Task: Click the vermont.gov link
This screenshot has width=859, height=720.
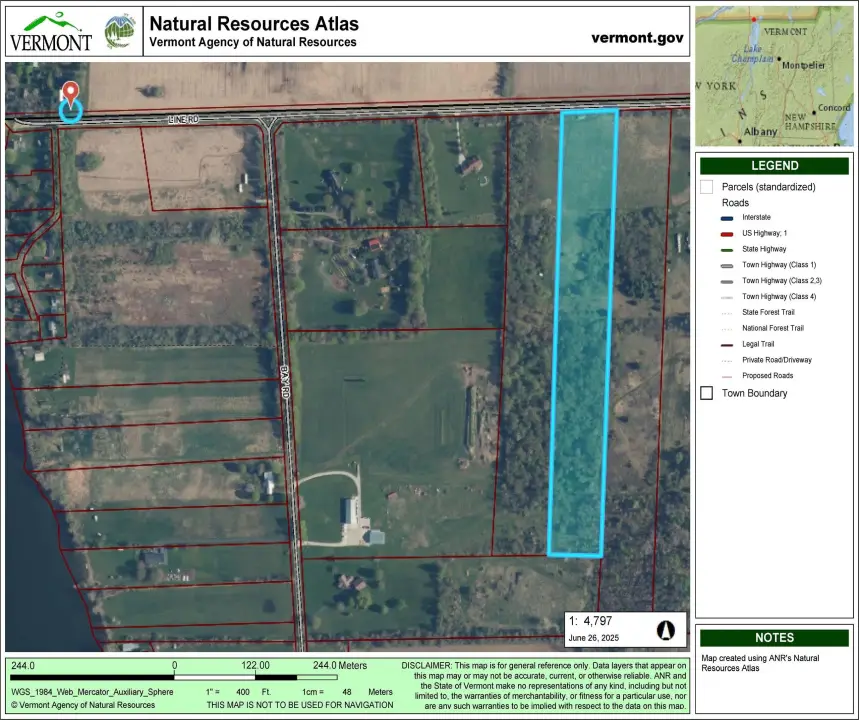Action: pos(637,37)
